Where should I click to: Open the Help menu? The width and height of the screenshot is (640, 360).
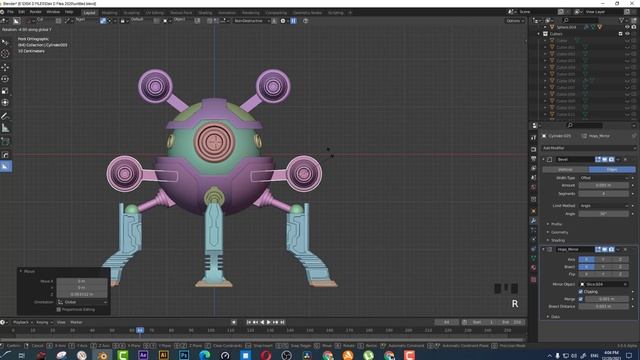coord(69,12)
